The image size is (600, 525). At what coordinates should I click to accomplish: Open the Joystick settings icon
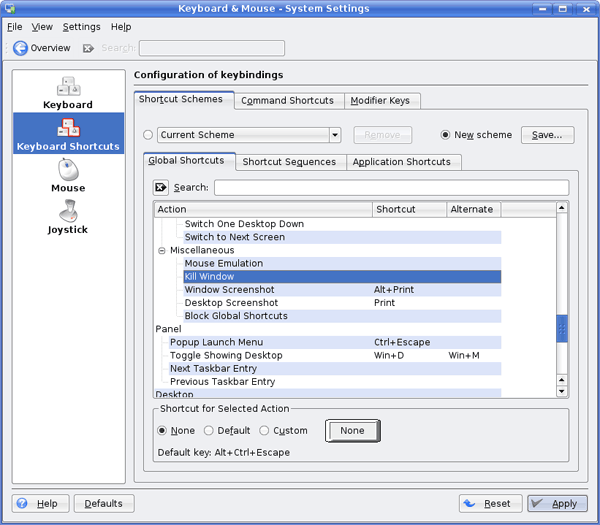click(68, 211)
